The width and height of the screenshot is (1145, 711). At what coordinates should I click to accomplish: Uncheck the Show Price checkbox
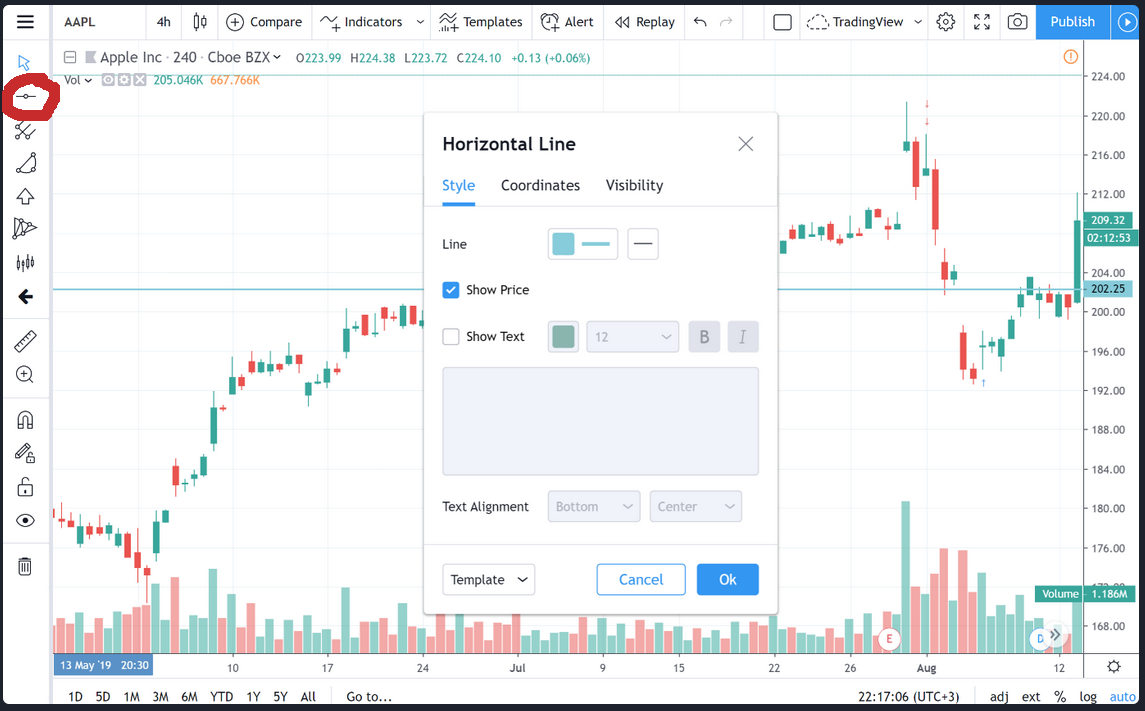pos(451,290)
